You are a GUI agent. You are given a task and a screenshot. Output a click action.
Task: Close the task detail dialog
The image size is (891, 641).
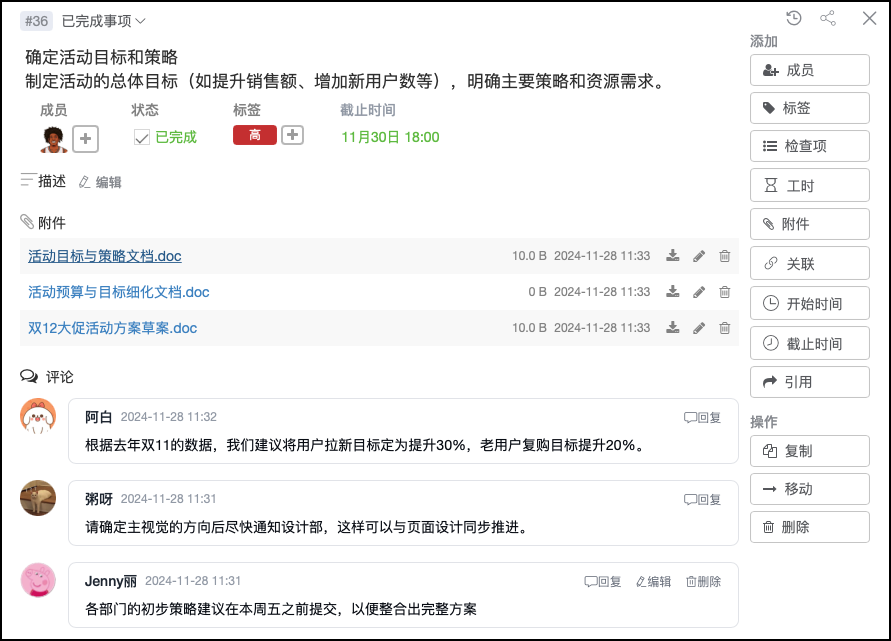tap(869, 18)
